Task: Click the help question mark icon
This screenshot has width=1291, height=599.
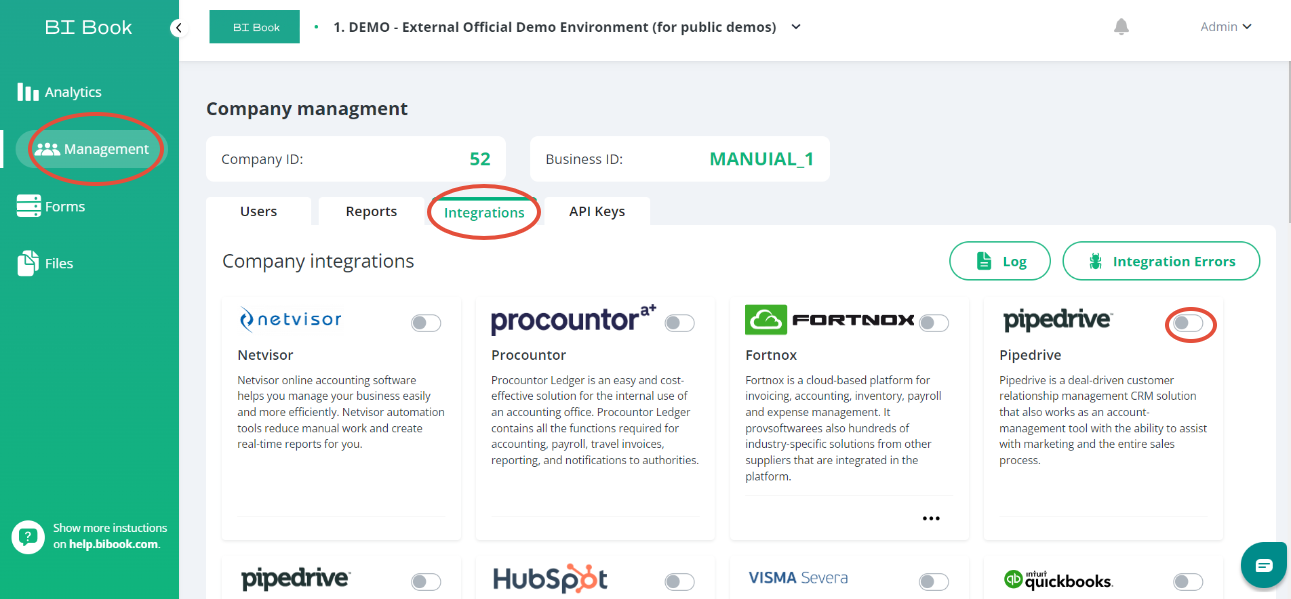Action: tap(28, 537)
